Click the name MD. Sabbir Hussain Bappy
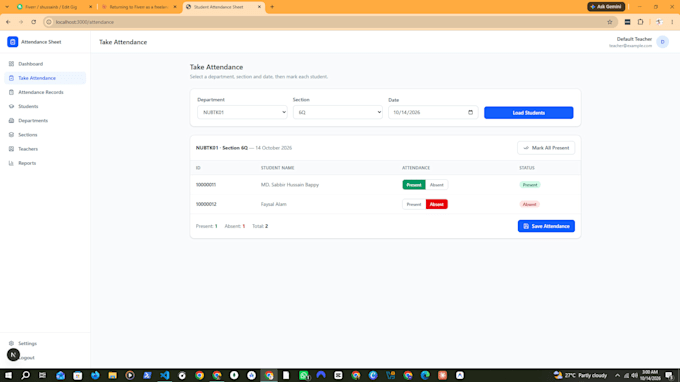 point(290,185)
